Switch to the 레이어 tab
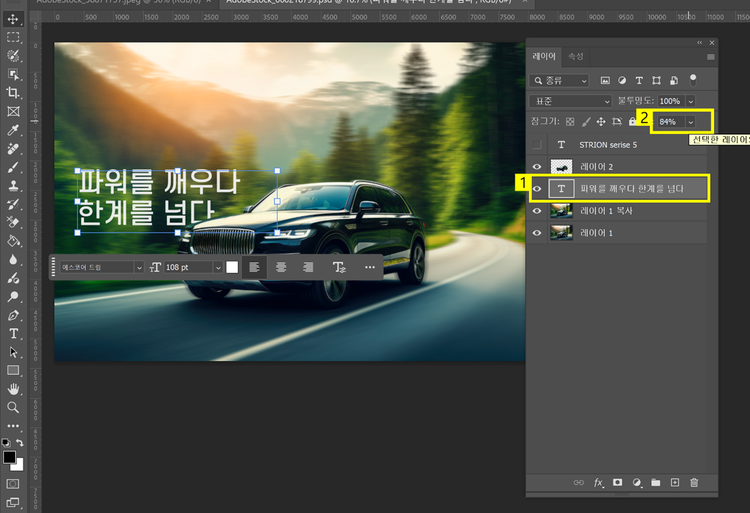 point(544,56)
